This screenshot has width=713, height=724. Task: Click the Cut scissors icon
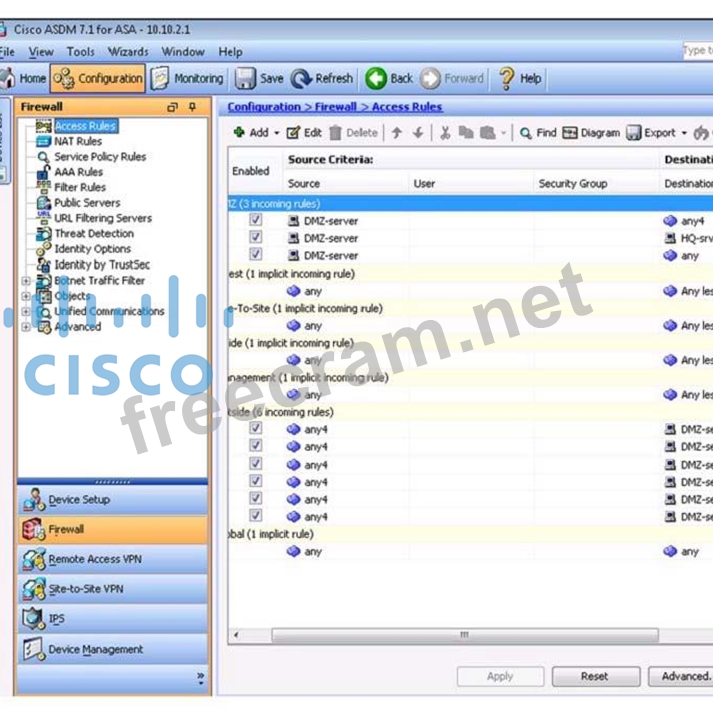pos(444,133)
